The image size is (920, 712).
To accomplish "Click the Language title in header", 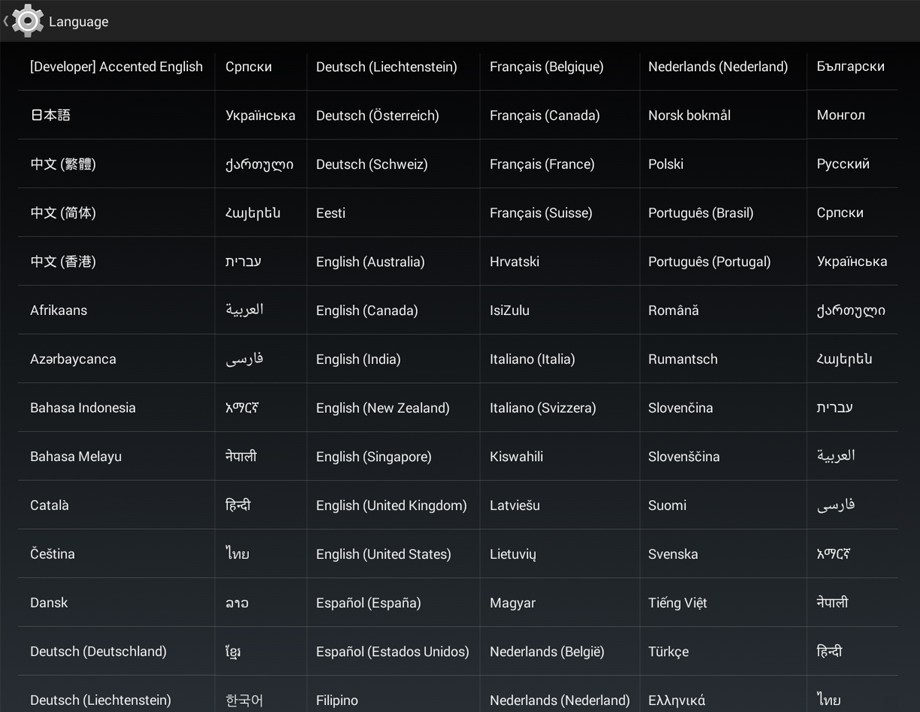I will click(78, 21).
